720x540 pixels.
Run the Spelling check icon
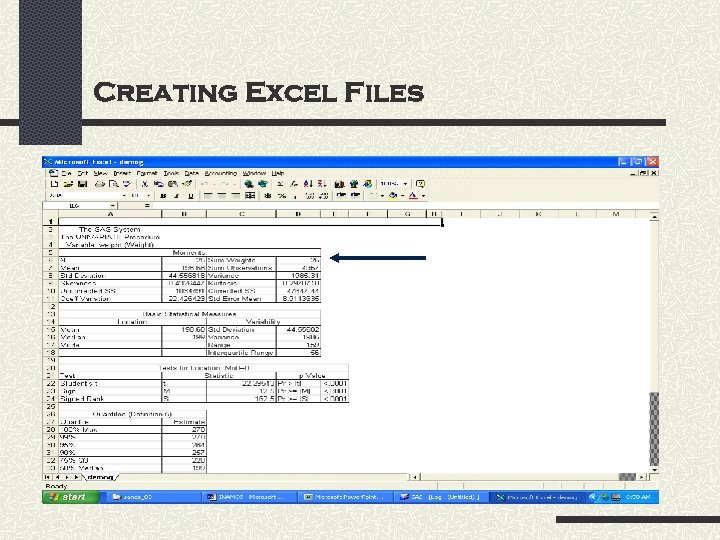126,184
